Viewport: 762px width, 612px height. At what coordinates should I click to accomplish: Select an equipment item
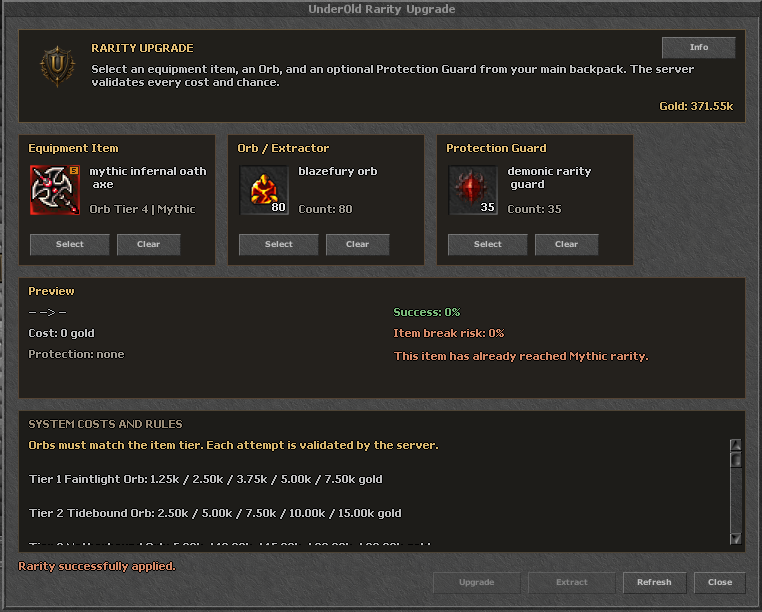point(69,244)
